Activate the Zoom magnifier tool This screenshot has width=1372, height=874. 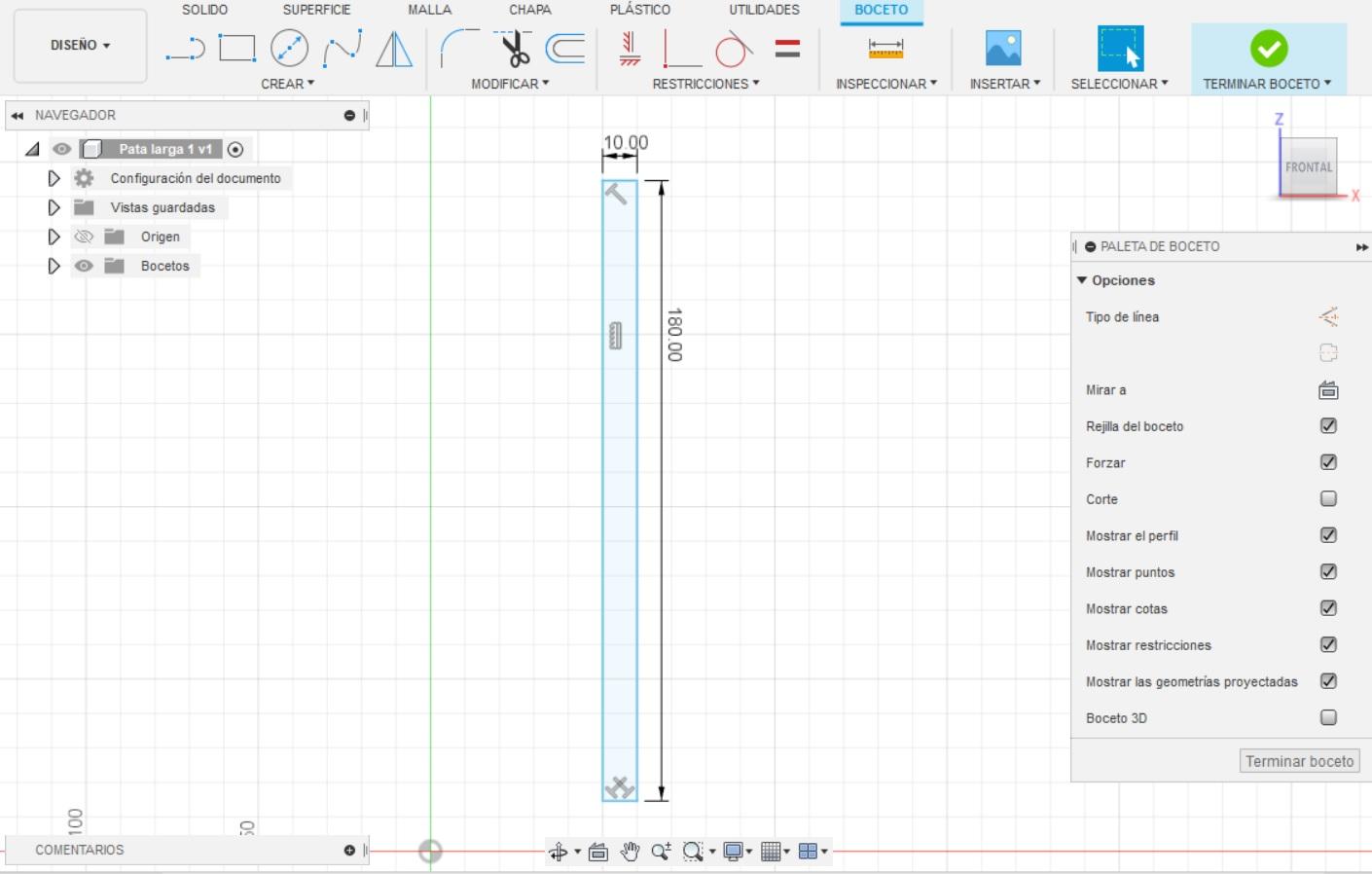pyautogui.click(x=661, y=852)
